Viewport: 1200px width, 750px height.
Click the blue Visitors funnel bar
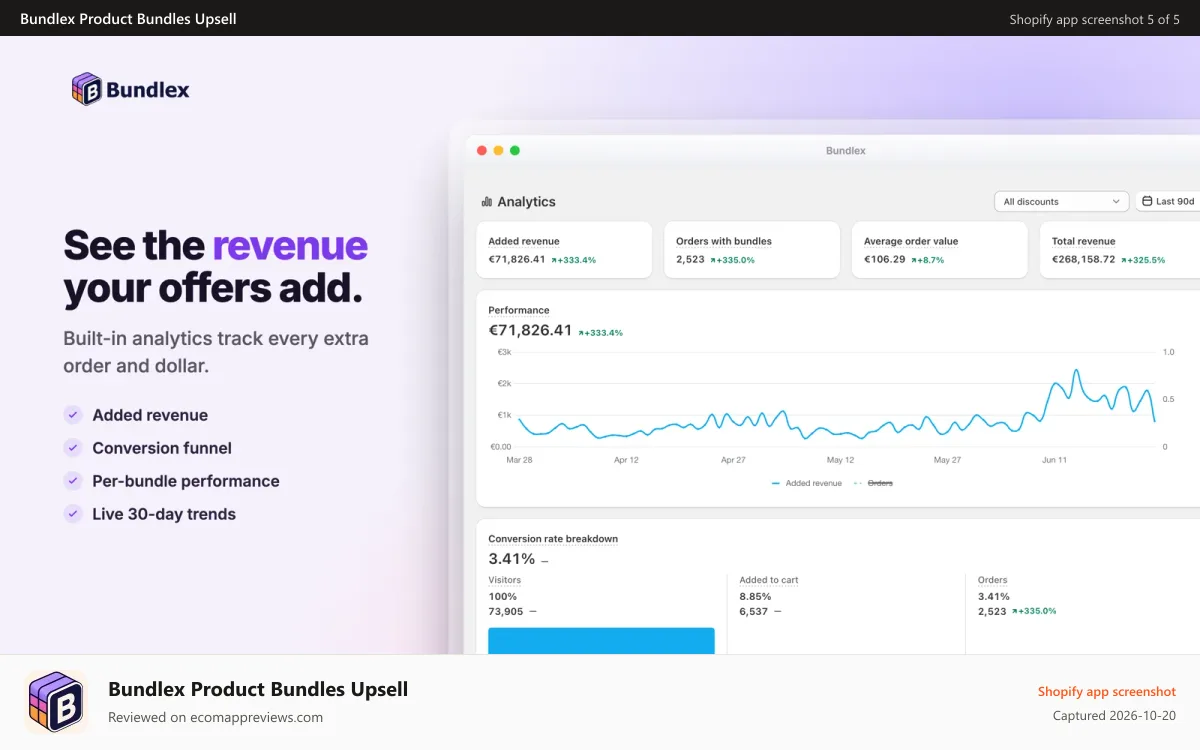[x=601, y=641]
